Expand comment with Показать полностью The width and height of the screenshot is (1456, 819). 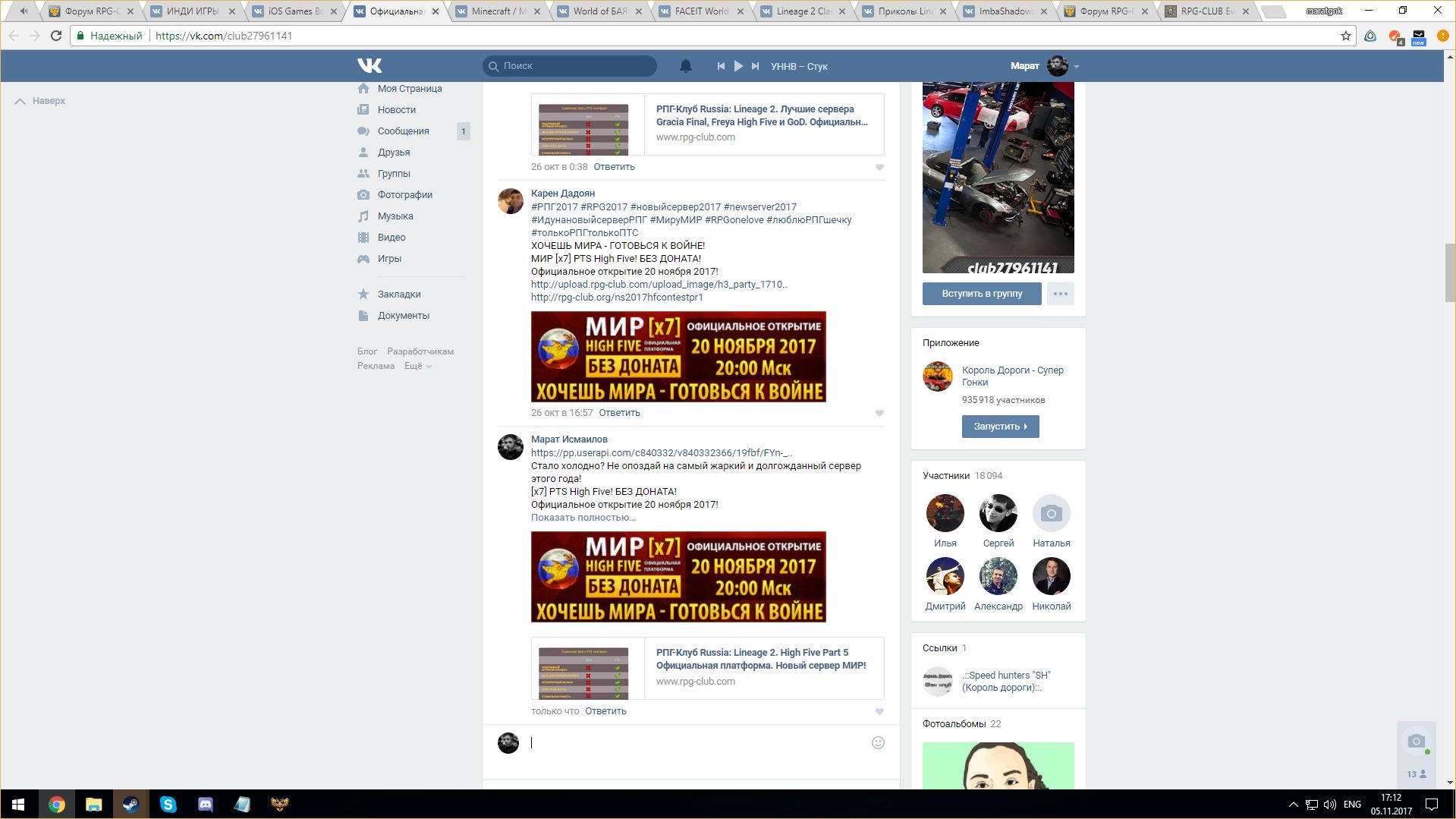click(x=583, y=518)
